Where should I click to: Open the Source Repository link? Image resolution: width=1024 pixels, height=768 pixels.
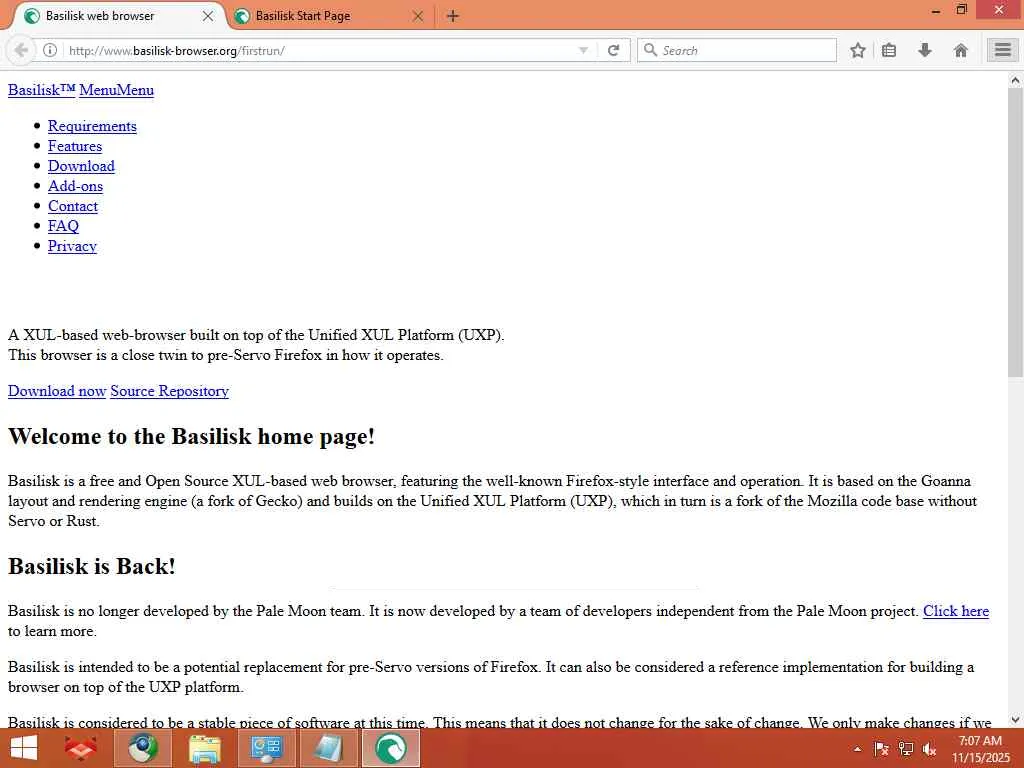click(x=169, y=391)
